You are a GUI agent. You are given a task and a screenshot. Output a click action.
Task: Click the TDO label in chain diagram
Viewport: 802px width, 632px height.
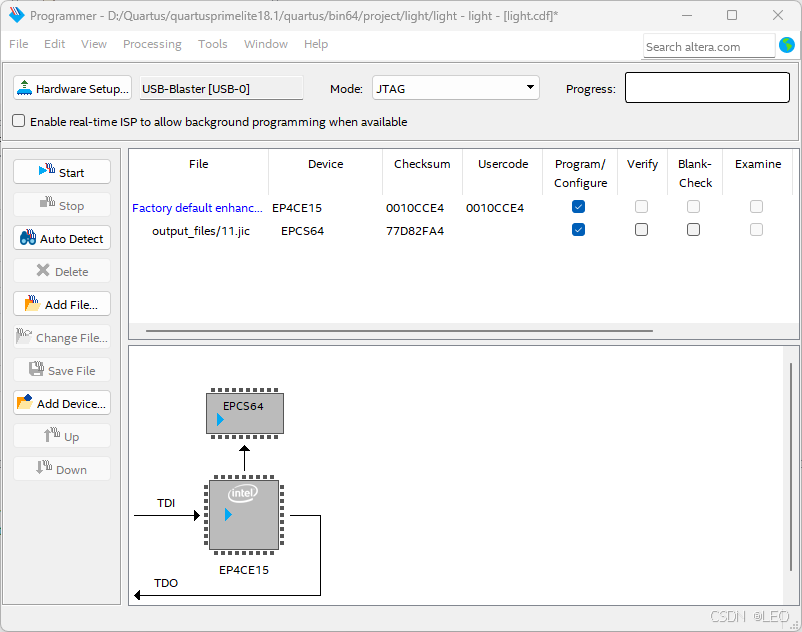click(166, 583)
